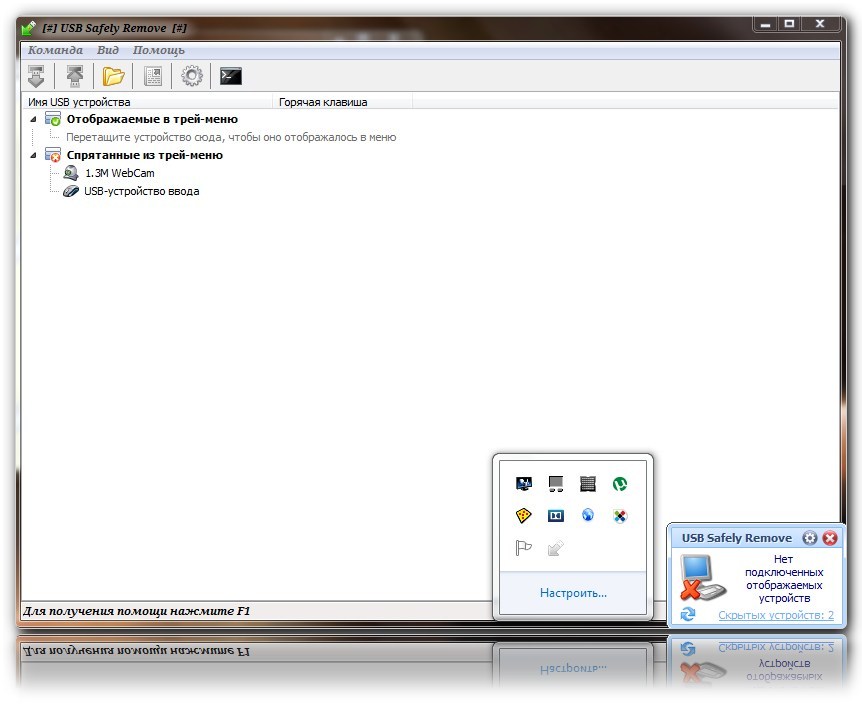The width and height of the screenshot is (862, 704).
Task: Open the 'Команда' menu
Action: 56,50
